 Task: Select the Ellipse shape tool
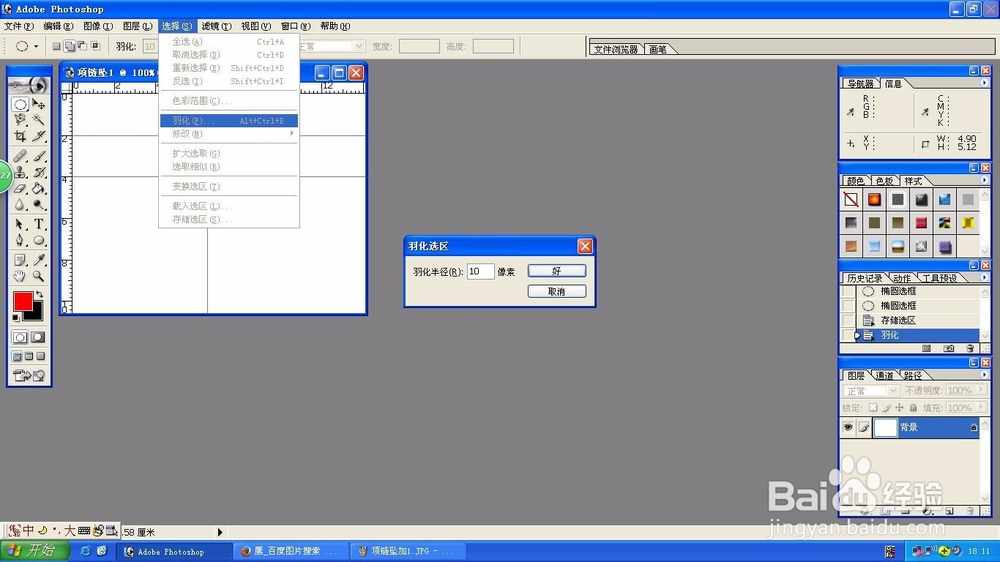pyautogui.click(x=39, y=240)
